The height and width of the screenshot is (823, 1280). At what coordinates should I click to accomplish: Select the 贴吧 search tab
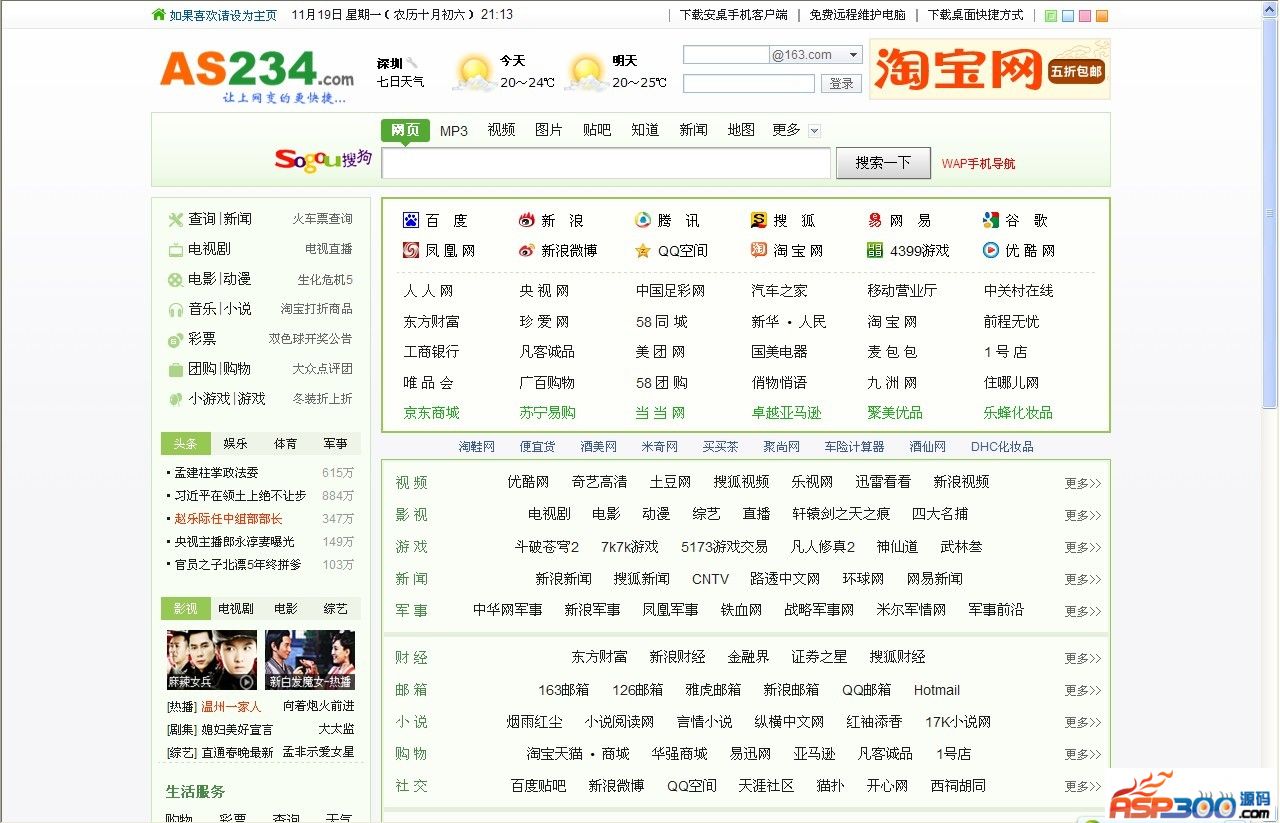pos(597,130)
